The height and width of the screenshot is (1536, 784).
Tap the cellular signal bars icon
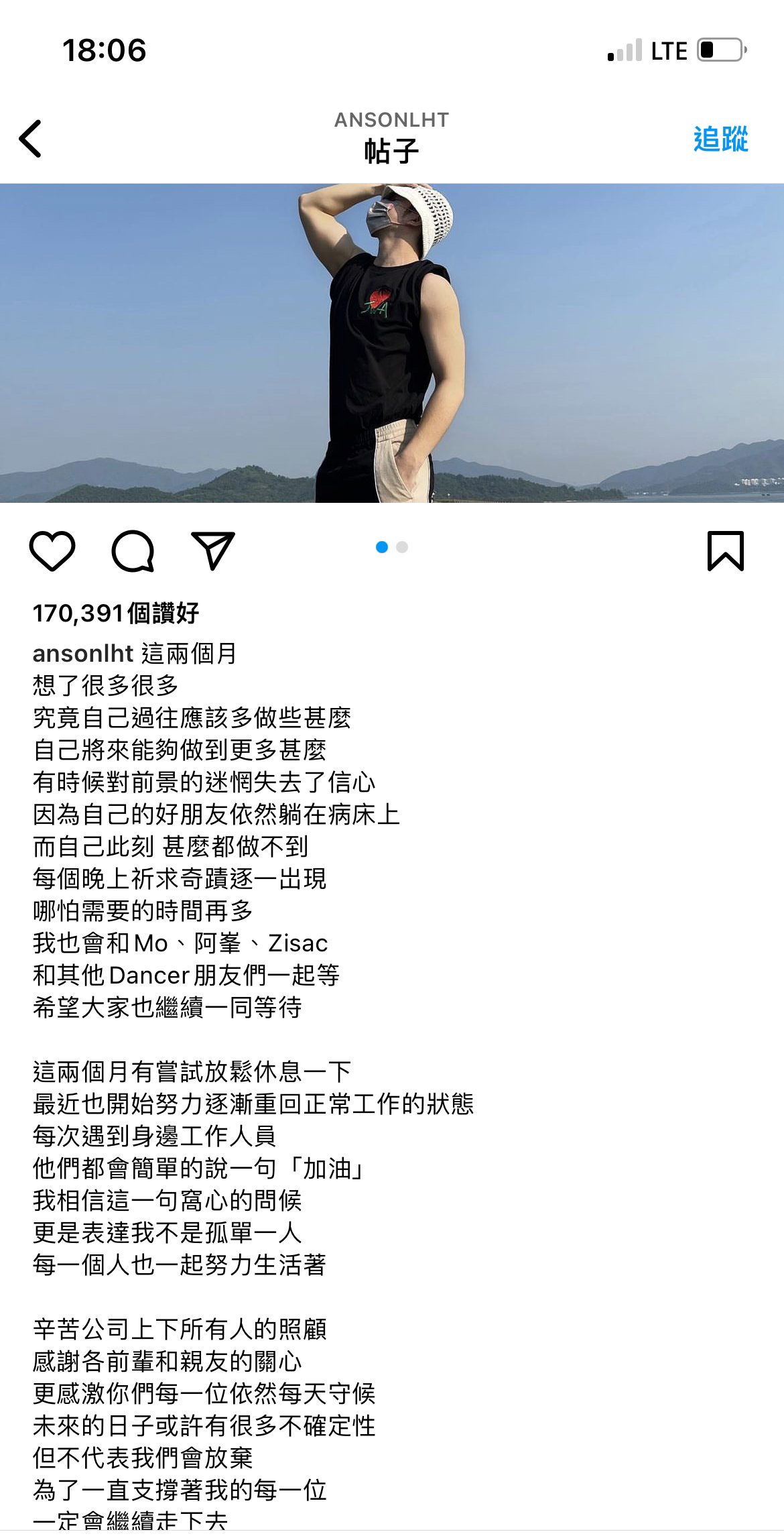tap(625, 50)
